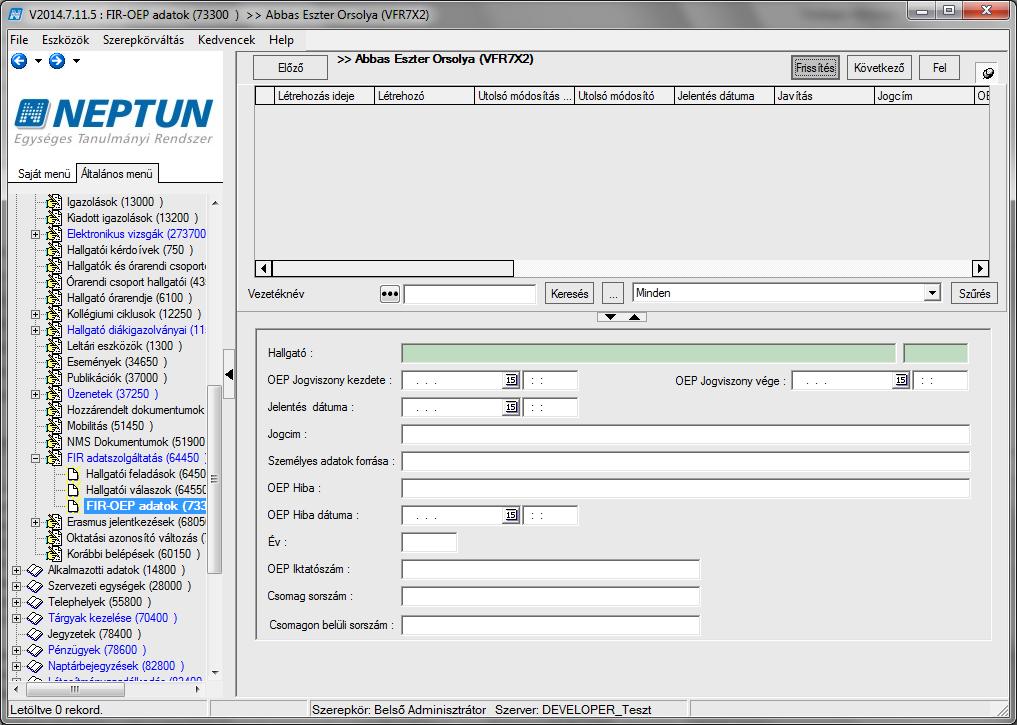The width and height of the screenshot is (1017, 725).
Task: Click the Jegyzetek (78400) folder icon
Action: click(x=35, y=634)
